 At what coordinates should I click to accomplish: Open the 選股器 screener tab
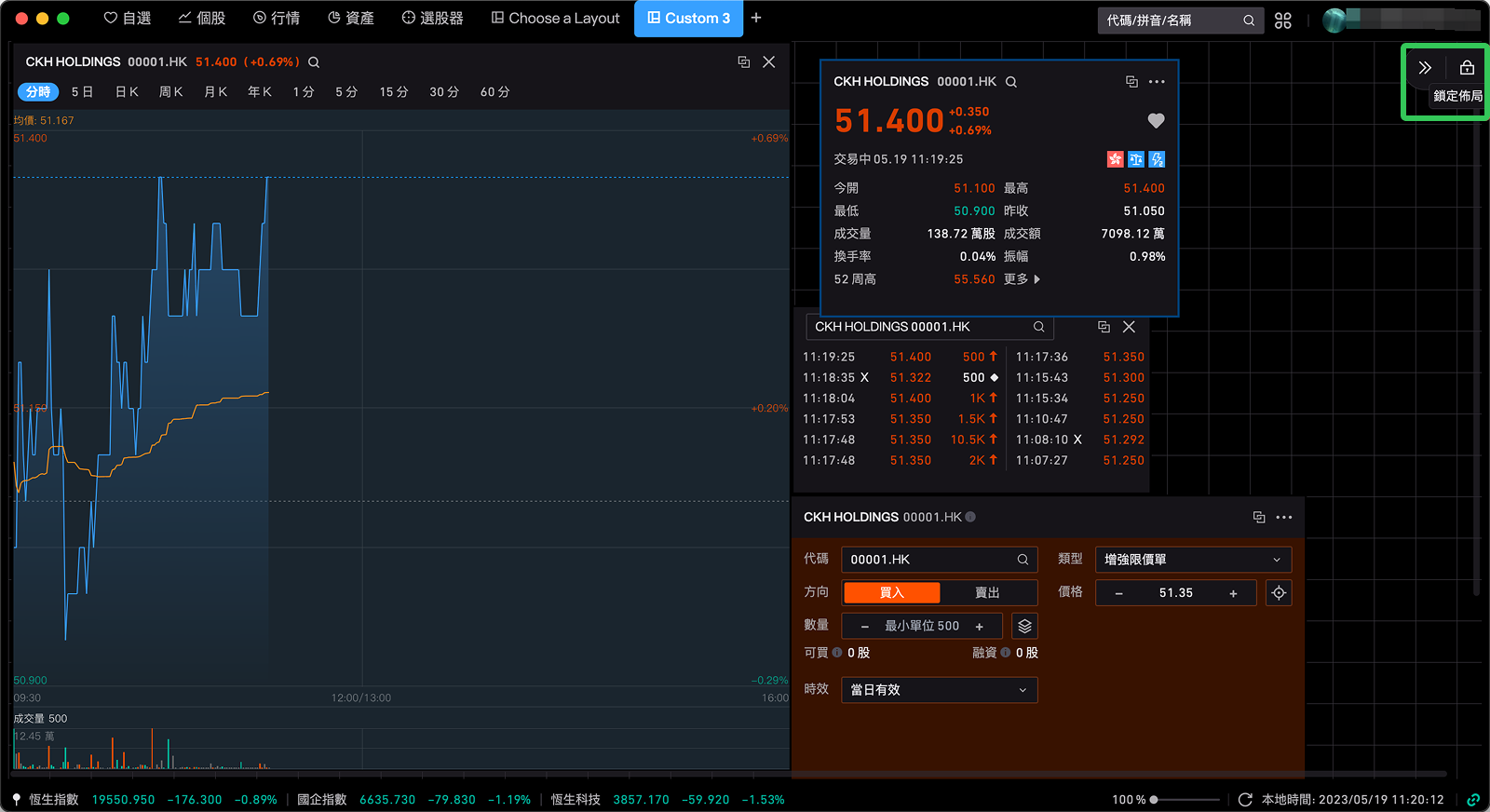432,19
